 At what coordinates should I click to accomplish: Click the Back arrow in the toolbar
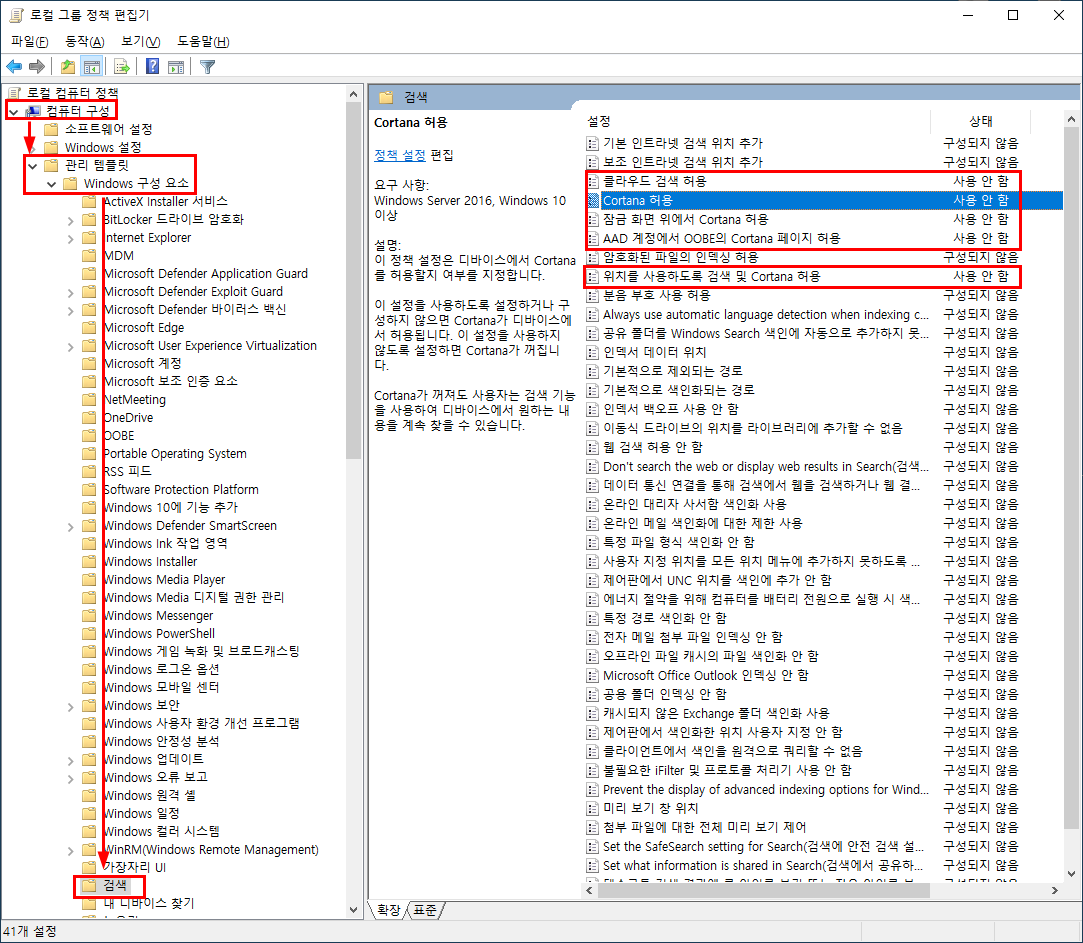coord(14,67)
